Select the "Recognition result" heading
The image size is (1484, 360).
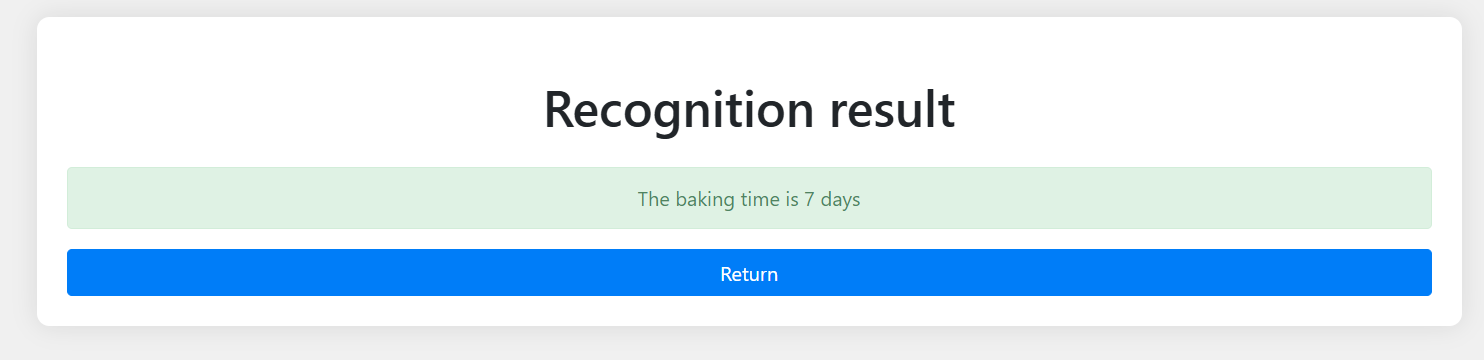pyautogui.click(x=749, y=109)
